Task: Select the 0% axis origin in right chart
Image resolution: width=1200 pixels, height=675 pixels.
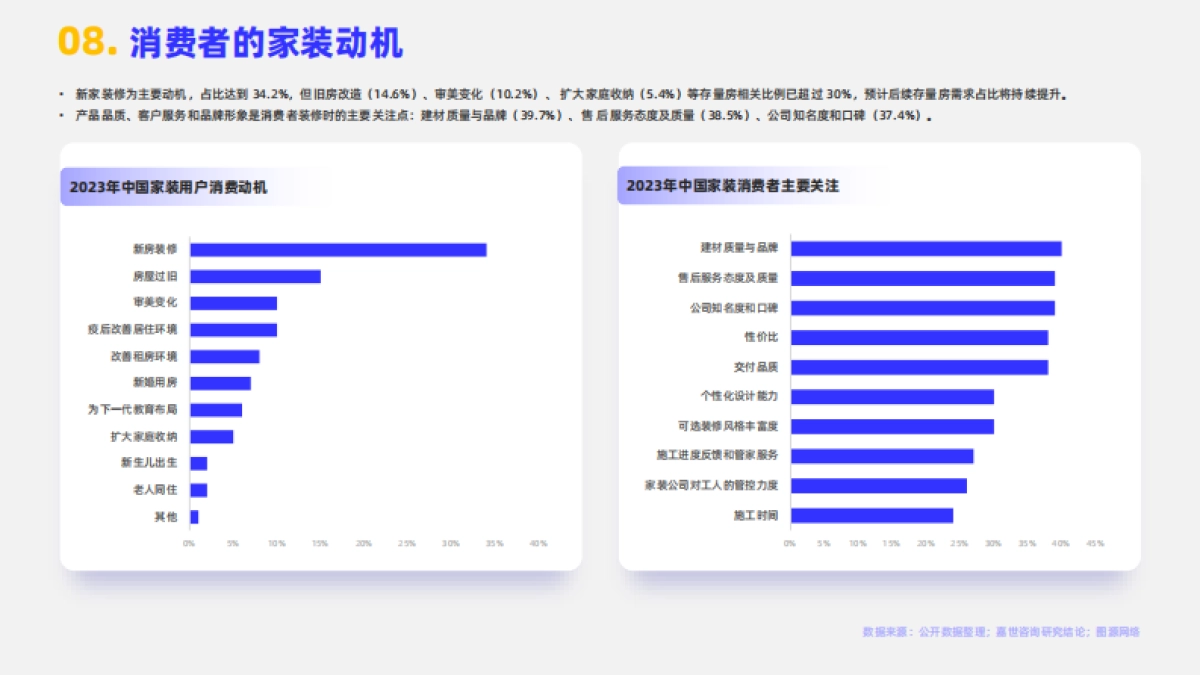Action: pyautogui.click(x=789, y=545)
